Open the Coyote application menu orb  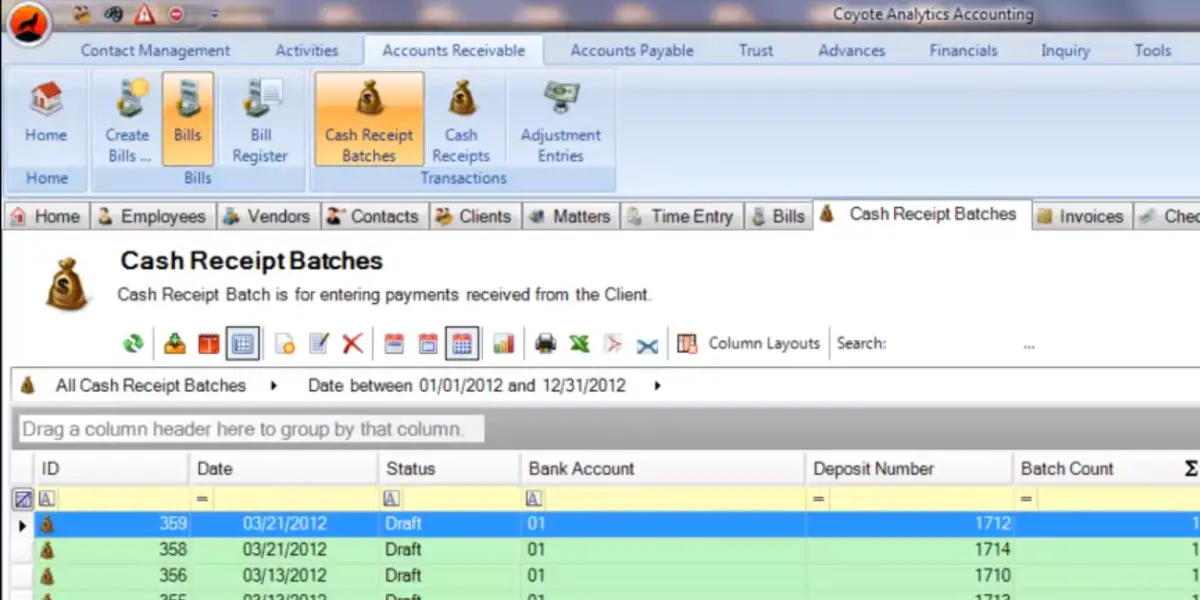point(27,22)
